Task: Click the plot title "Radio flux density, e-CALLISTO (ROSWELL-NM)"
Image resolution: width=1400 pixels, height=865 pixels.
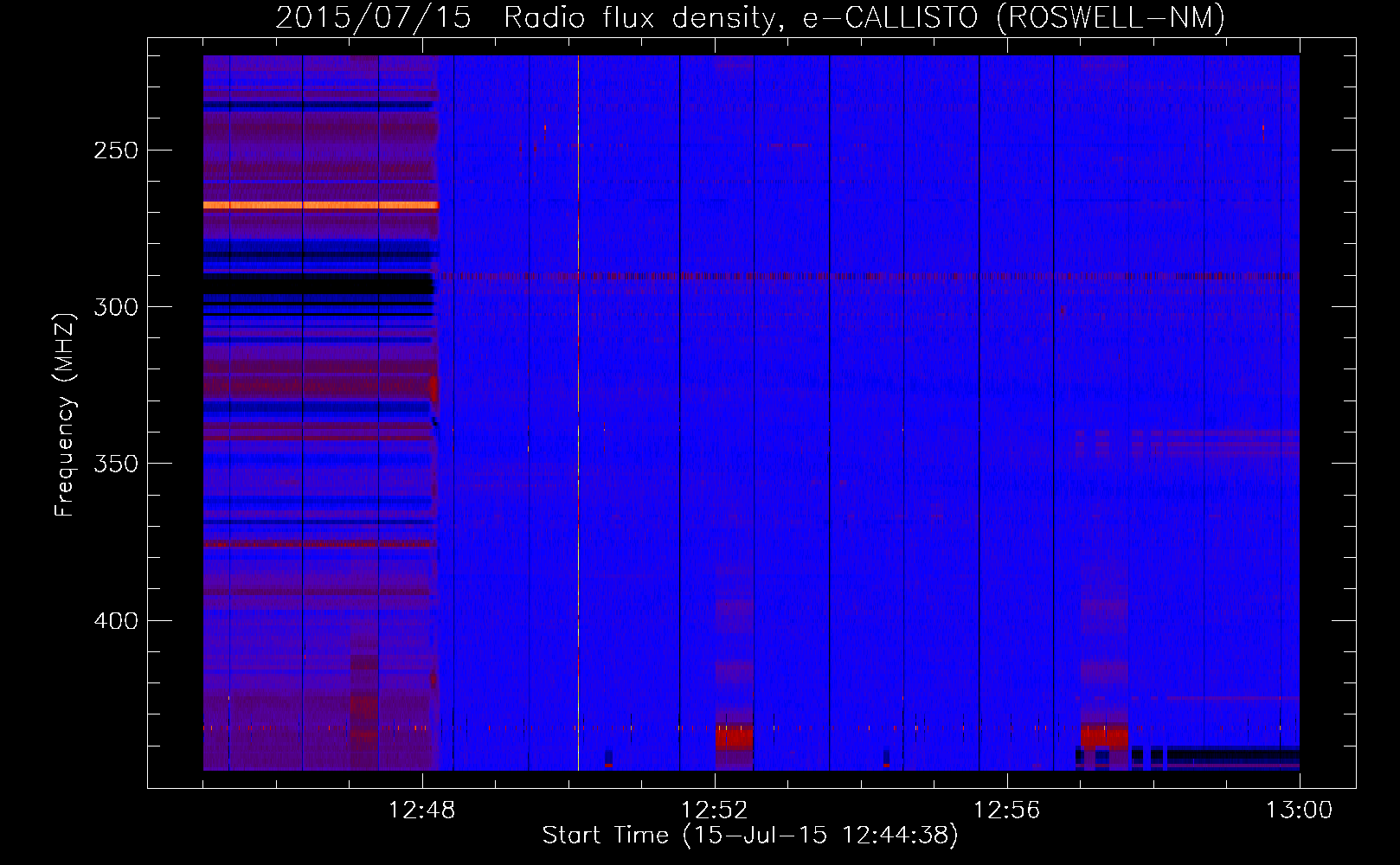Action: tap(864, 17)
